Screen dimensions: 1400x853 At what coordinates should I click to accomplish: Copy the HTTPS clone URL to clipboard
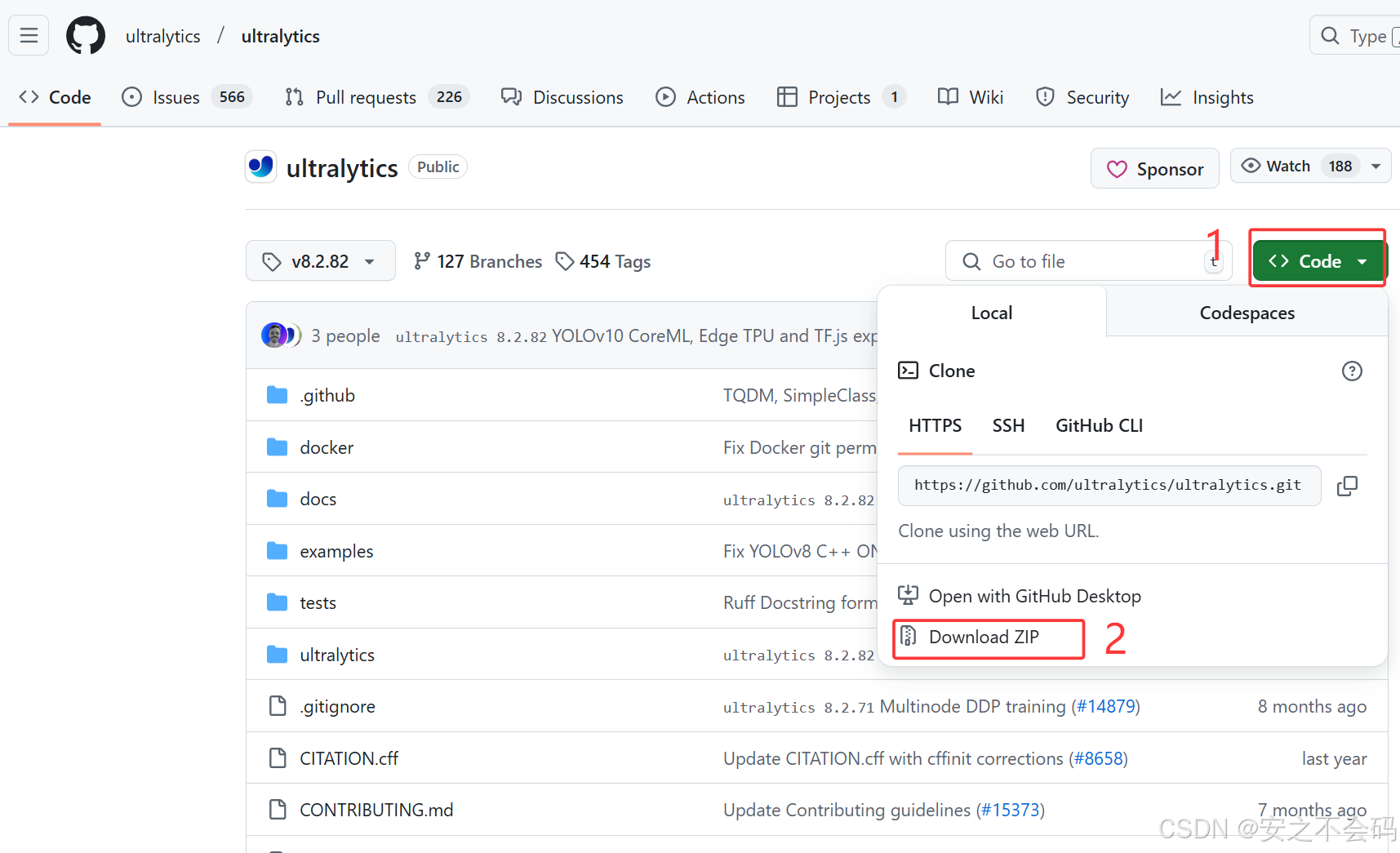[1347, 486]
